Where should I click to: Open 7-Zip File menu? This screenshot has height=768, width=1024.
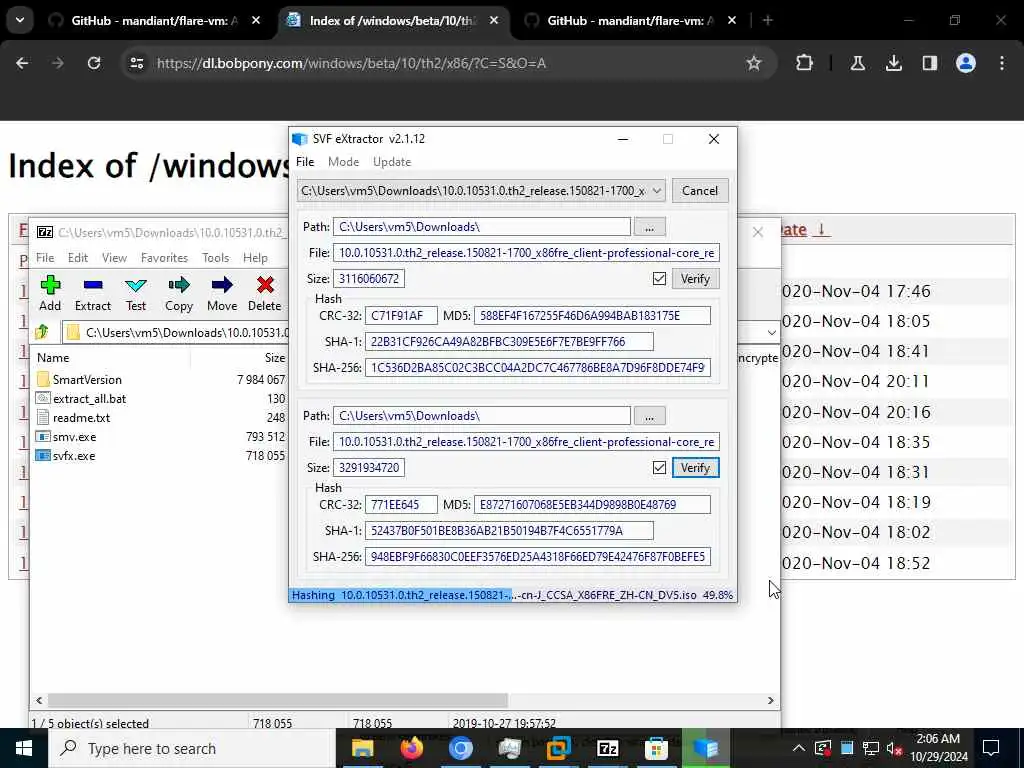pos(45,257)
